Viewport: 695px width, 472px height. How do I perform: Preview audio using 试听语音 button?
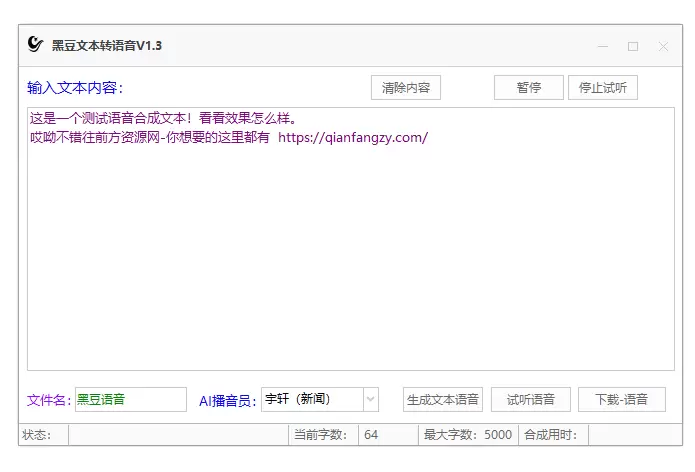[531, 399]
